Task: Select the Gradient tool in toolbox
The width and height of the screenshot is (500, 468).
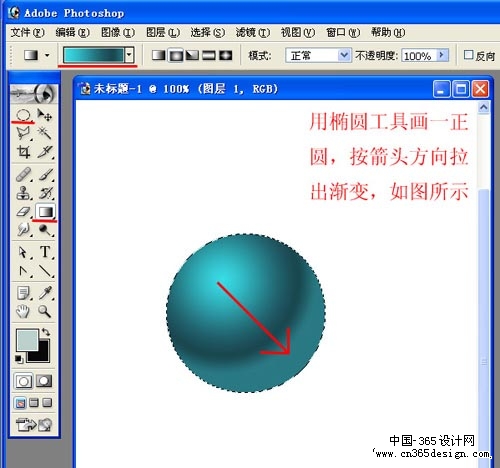Action: pyautogui.click(x=45, y=212)
